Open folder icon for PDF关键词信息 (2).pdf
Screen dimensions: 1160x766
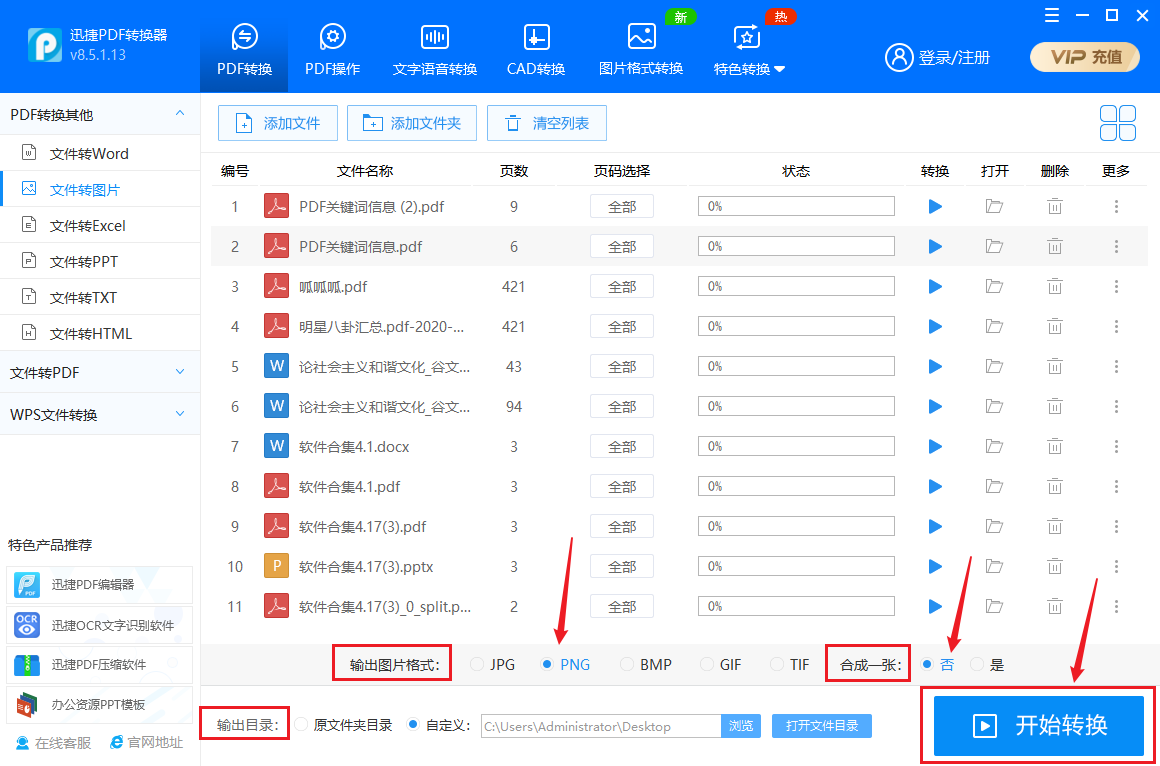click(994, 206)
